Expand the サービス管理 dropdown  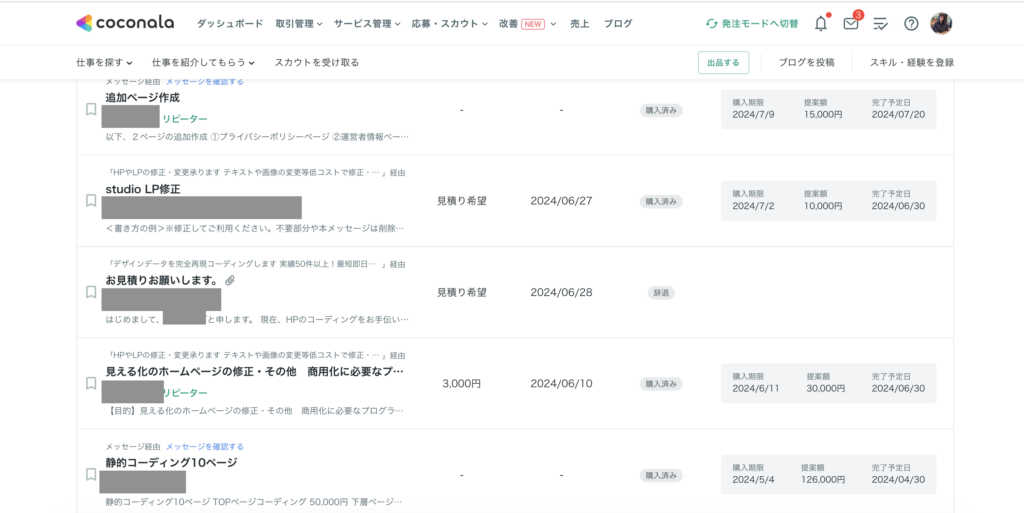(x=367, y=23)
